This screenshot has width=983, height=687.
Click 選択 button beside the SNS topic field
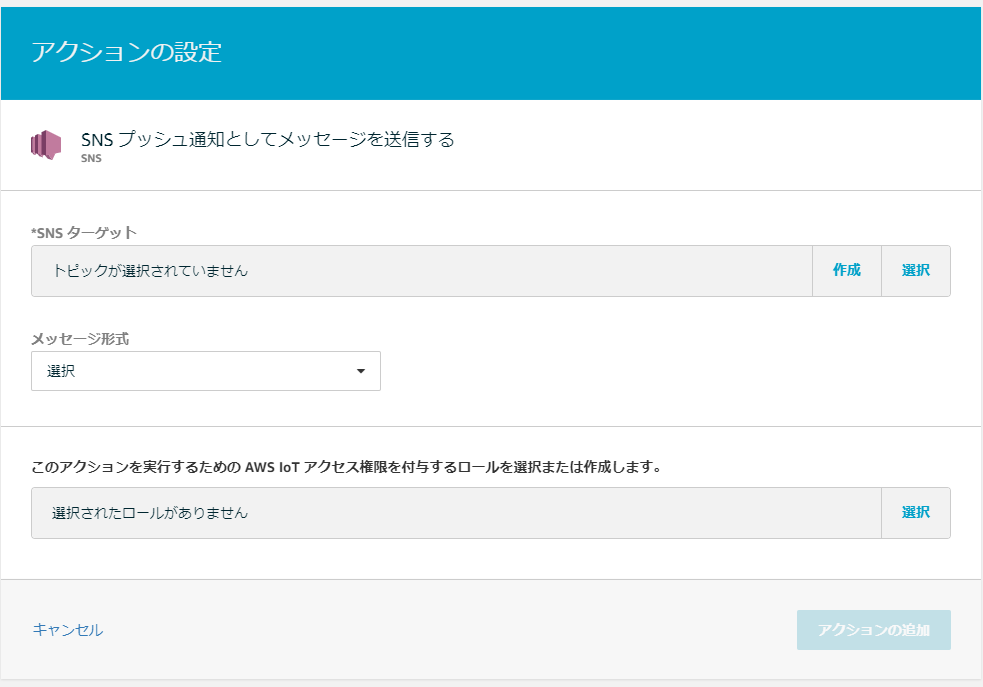point(915,270)
